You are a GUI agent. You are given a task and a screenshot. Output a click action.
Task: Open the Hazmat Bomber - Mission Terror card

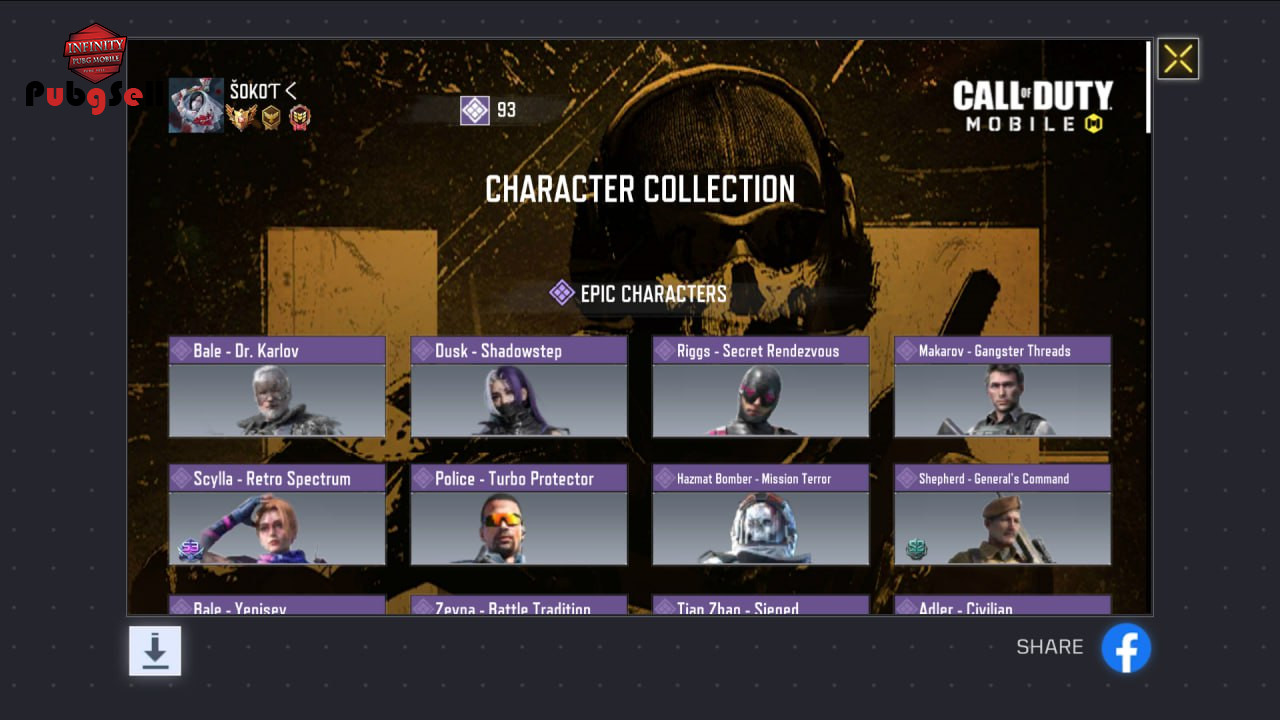click(x=761, y=515)
